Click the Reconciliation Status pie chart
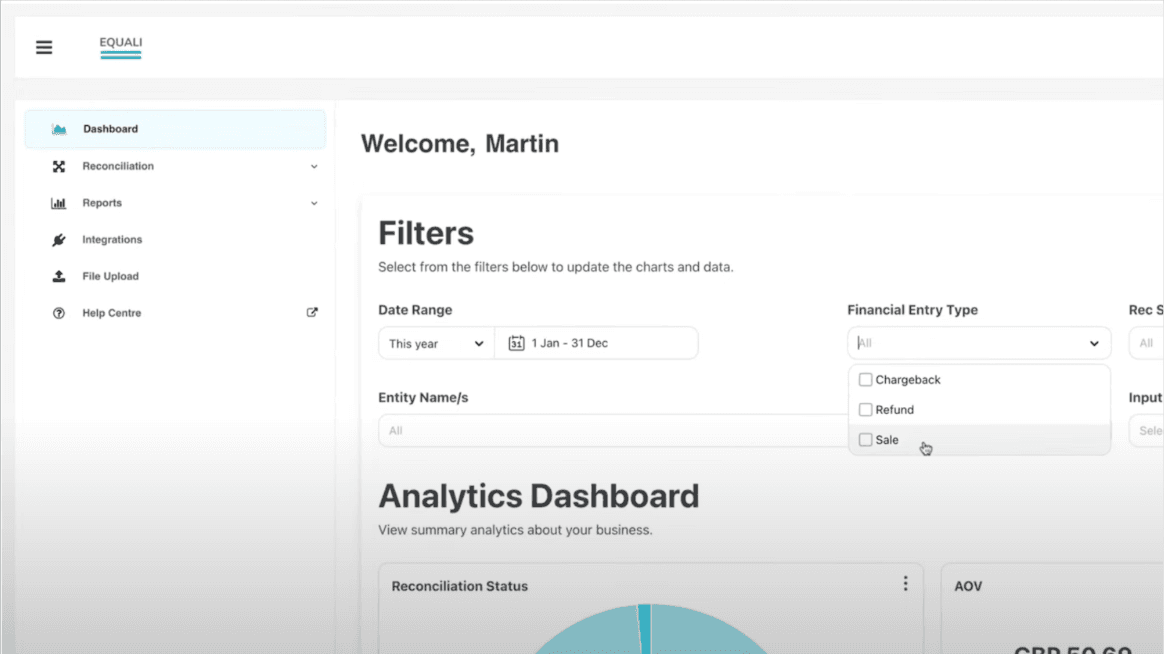This screenshot has width=1164, height=654. coord(651,629)
